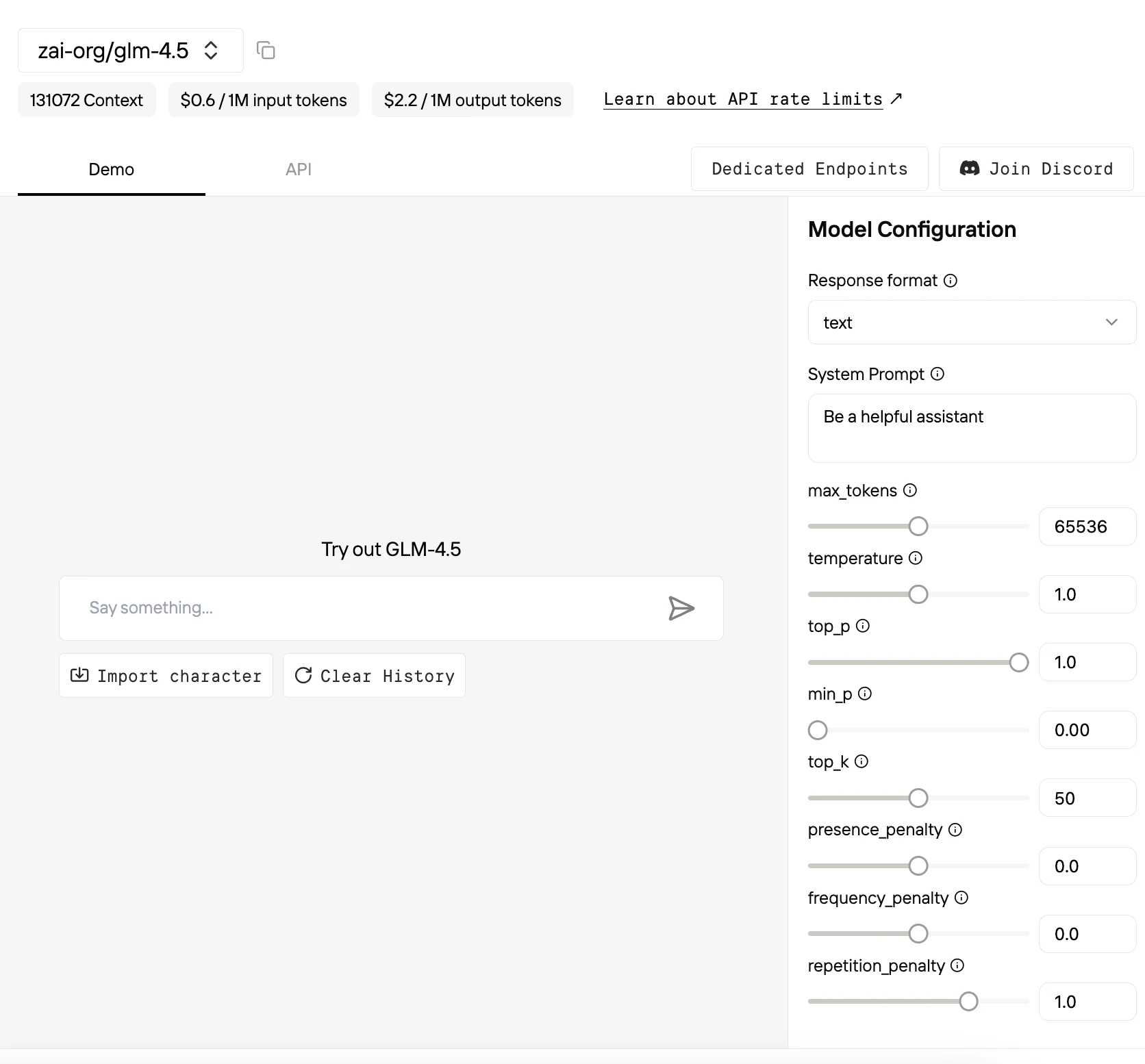Open the zai-org/glm-4.5 model selector

click(131, 50)
